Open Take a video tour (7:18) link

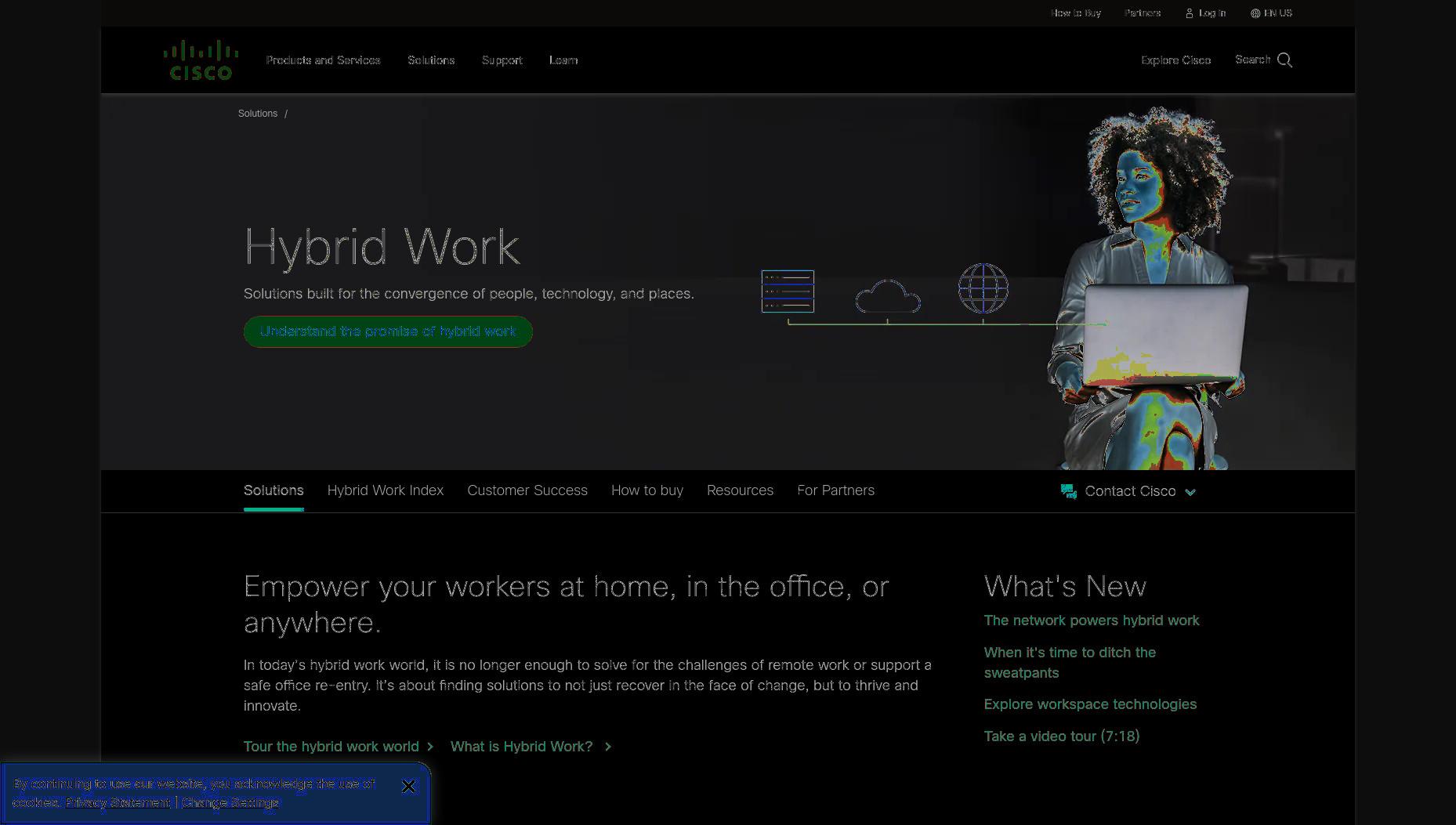point(1062,736)
